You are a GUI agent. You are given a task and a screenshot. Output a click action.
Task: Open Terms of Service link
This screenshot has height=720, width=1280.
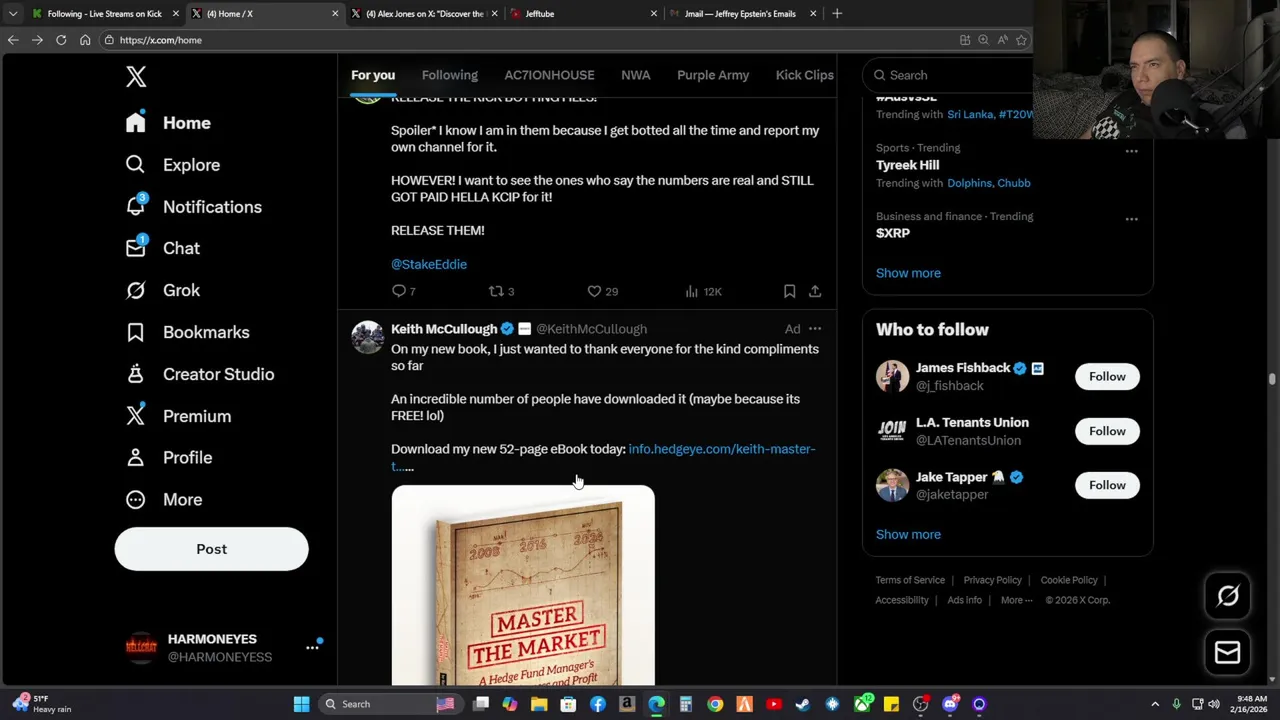[910, 580]
